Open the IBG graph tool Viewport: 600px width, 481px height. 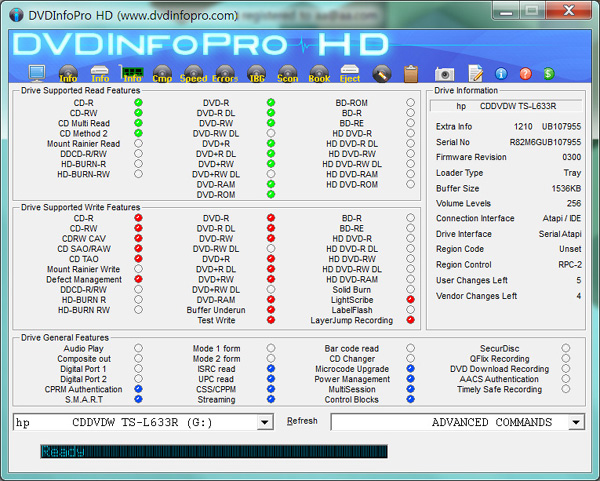(x=257, y=73)
